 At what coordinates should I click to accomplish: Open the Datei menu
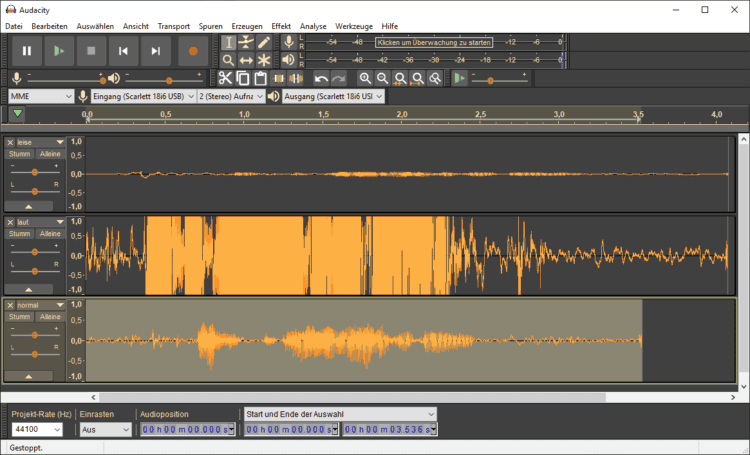14,26
